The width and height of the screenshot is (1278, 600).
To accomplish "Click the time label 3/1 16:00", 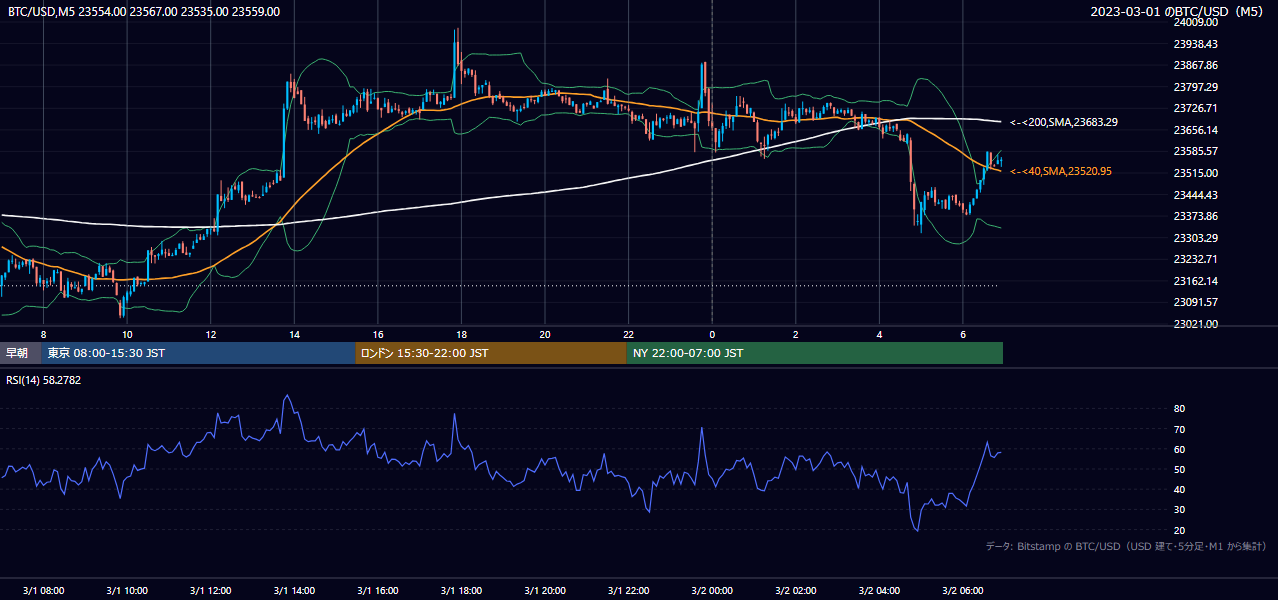I will click(x=377, y=590).
